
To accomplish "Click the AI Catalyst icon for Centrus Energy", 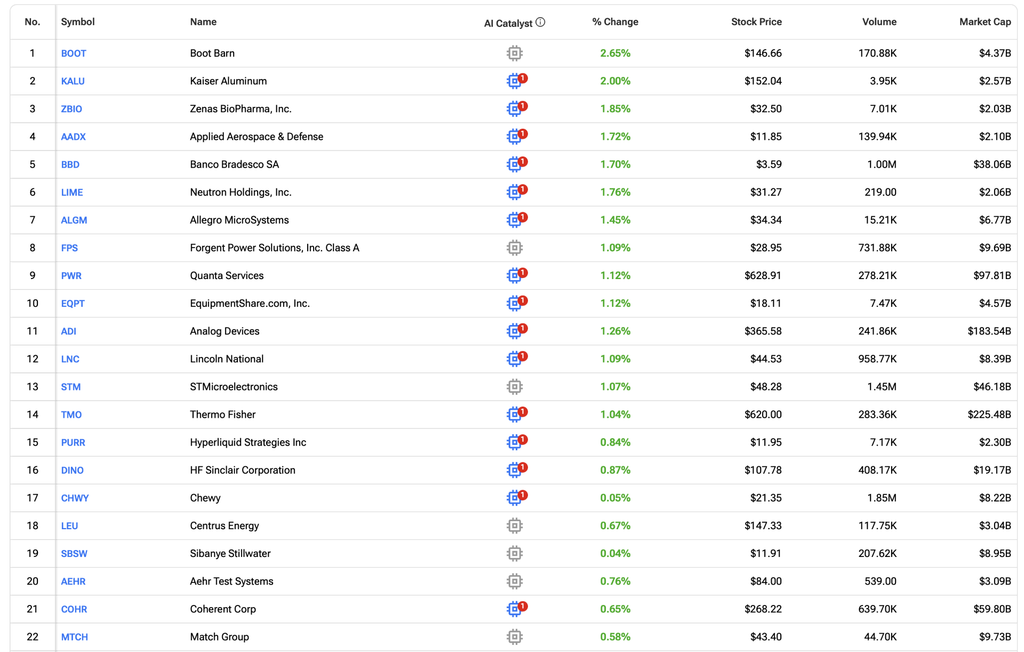I will (515, 526).
